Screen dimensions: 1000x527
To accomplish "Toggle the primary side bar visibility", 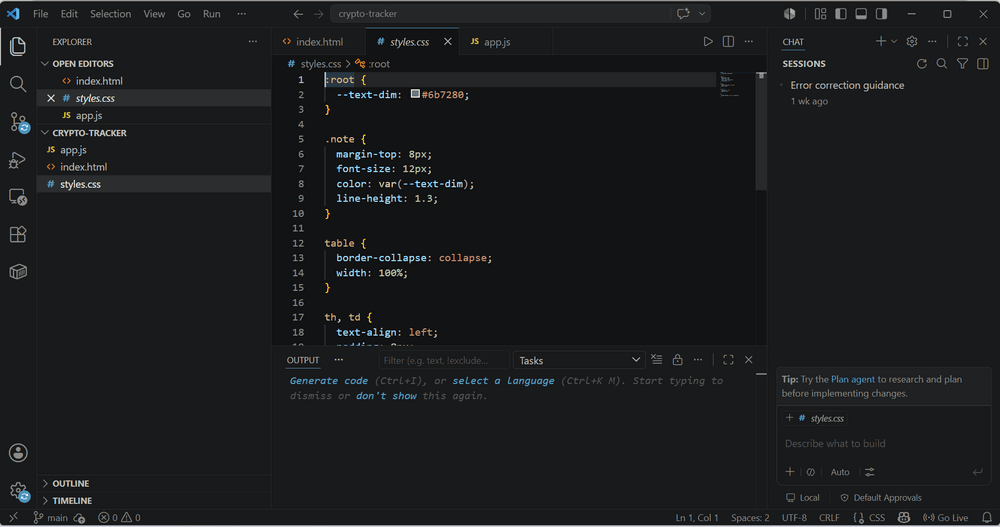I will pyautogui.click(x=841, y=13).
